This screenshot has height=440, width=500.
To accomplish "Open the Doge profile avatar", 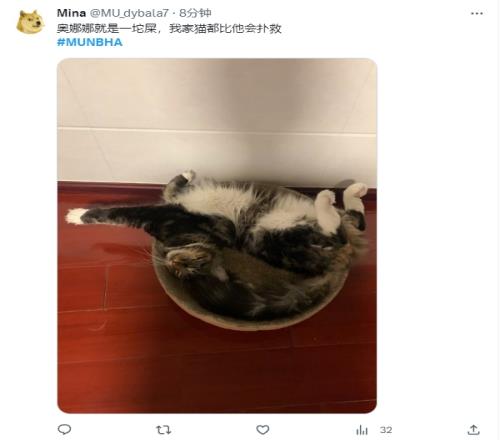I will (30, 22).
